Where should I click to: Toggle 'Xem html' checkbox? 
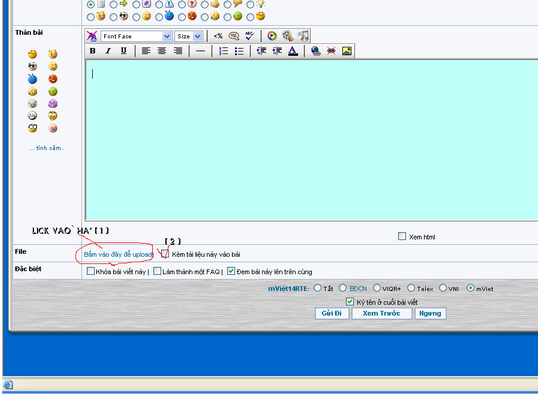coord(402,236)
